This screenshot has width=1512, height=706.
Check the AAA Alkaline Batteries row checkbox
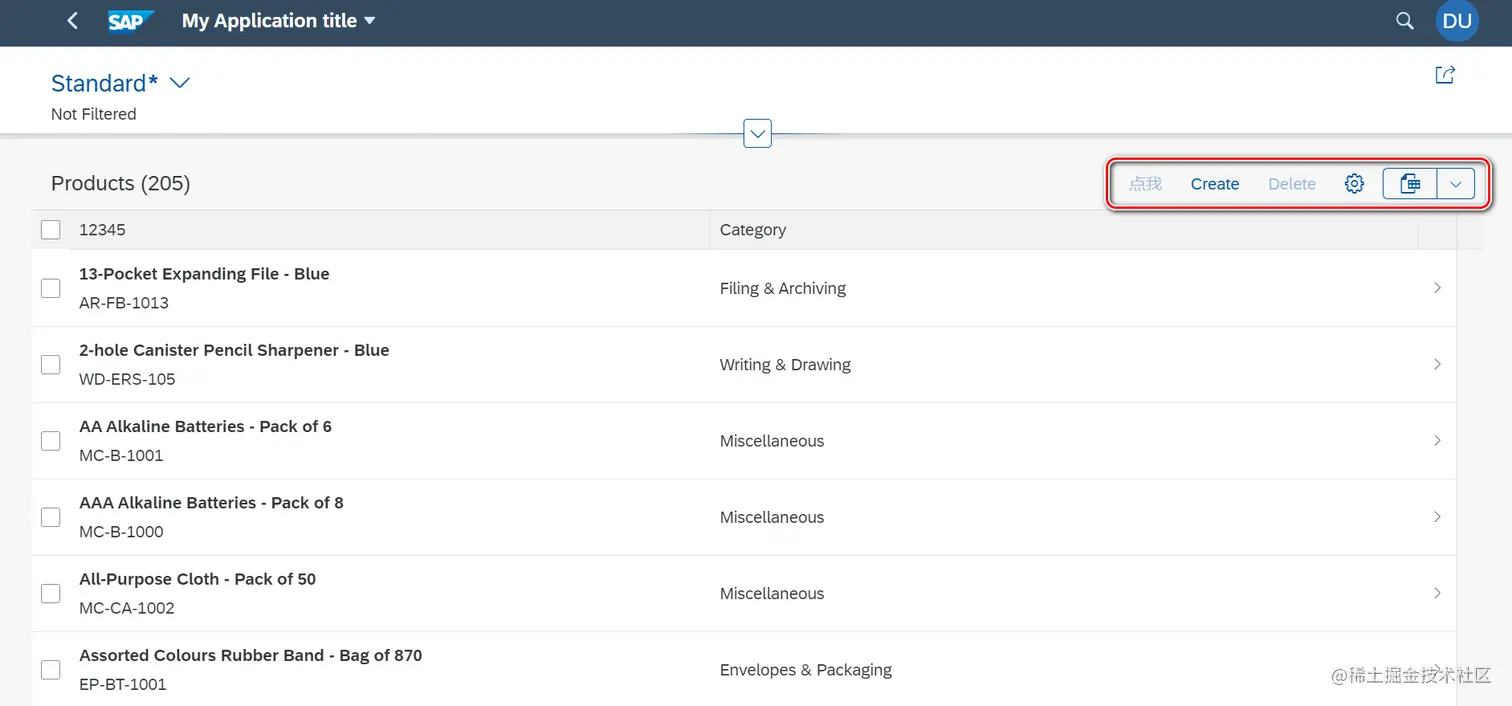click(x=51, y=517)
